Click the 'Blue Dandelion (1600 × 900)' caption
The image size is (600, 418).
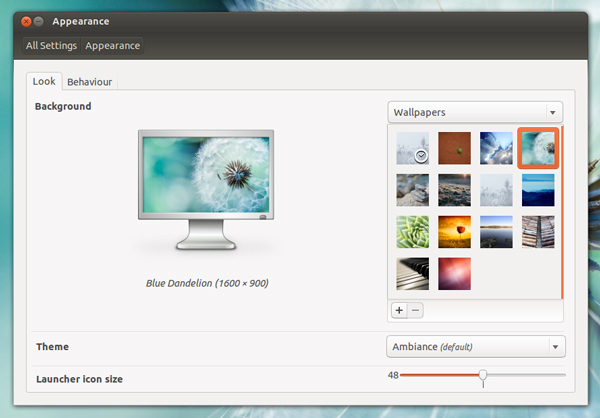207,283
